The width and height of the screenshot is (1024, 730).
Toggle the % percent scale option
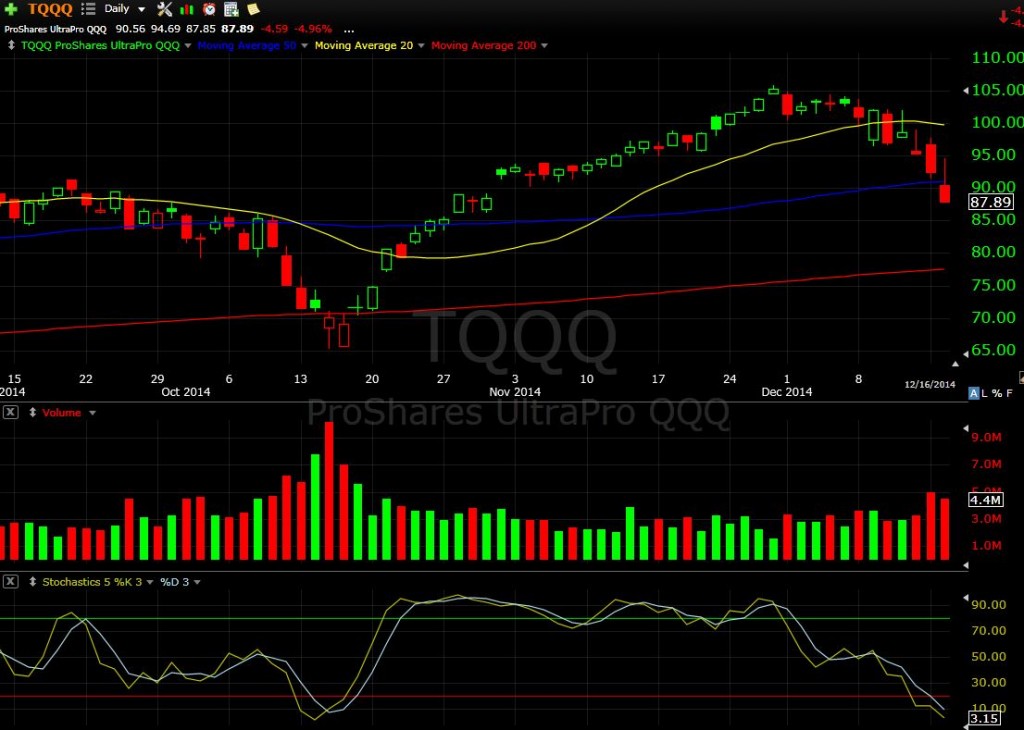pos(997,393)
